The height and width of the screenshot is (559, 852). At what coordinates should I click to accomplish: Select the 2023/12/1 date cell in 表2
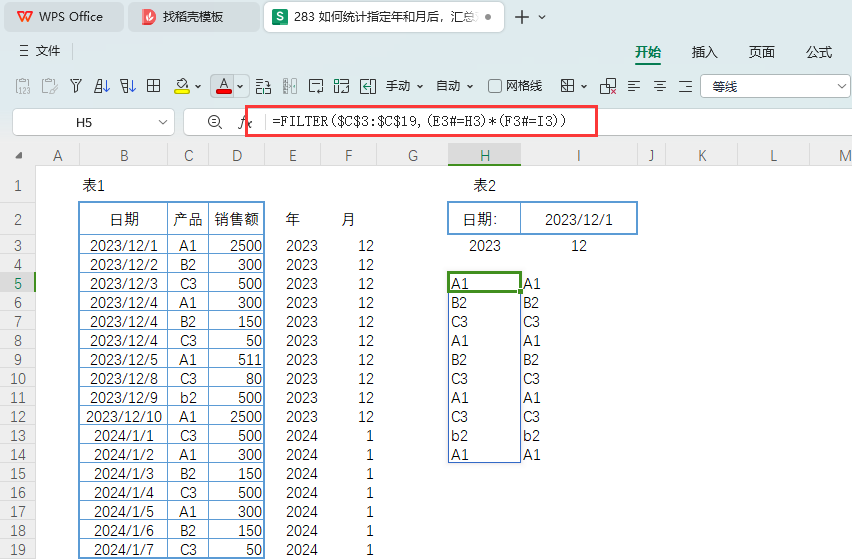click(579, 219)
